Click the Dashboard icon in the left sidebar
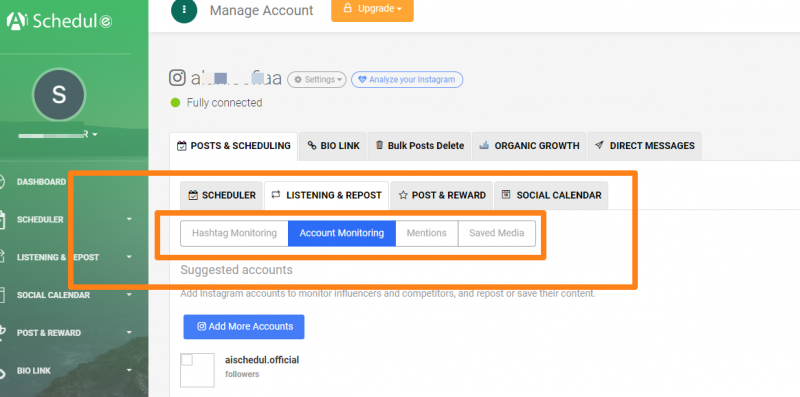 coord(2,182)
